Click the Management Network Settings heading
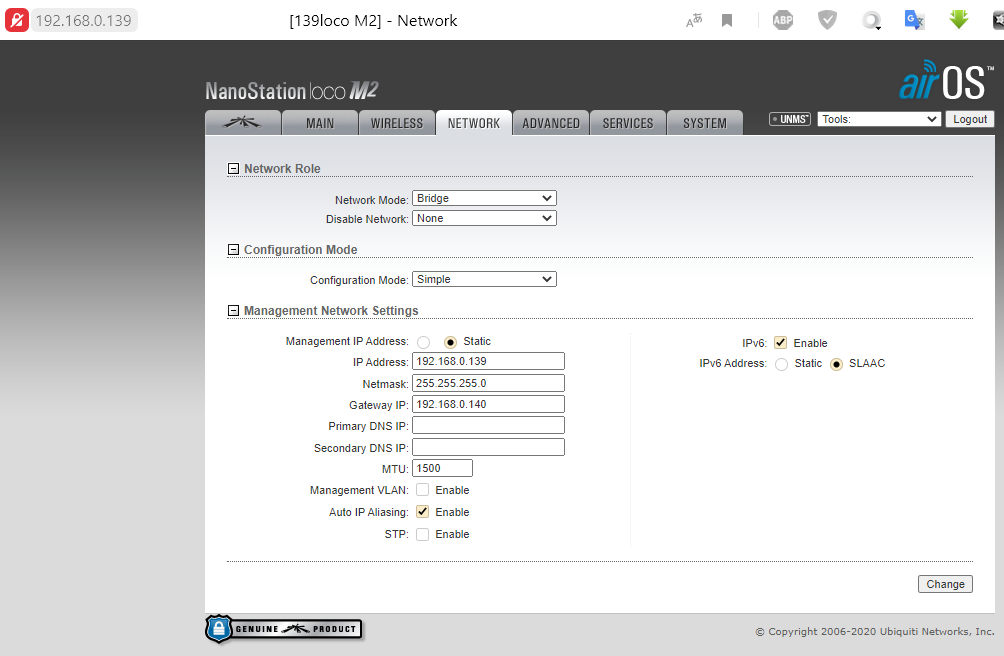 [331, 311]
